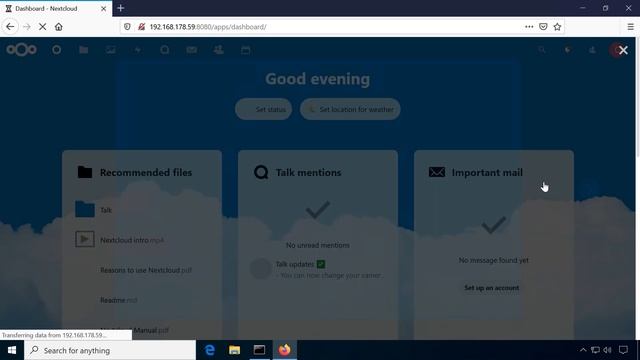The height and width of the screenshot is (360, 640).
Task: Click the page vertical scrollbar
Action: tap(638, 98)
